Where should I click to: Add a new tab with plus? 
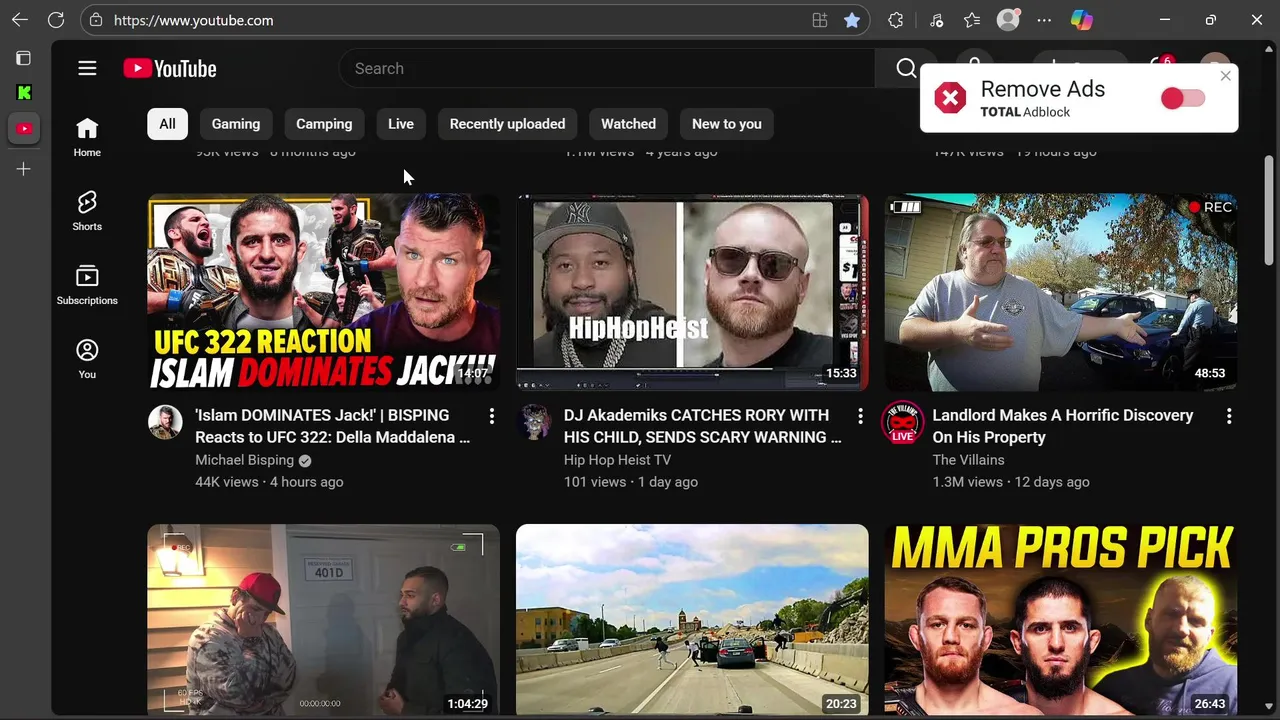pos(23,169)
